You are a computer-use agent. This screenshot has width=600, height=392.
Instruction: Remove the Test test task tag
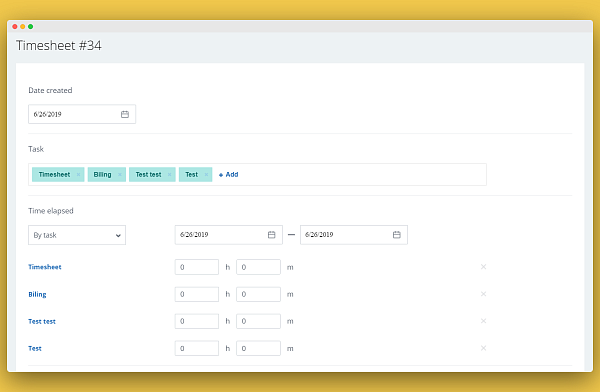point(169,175)
